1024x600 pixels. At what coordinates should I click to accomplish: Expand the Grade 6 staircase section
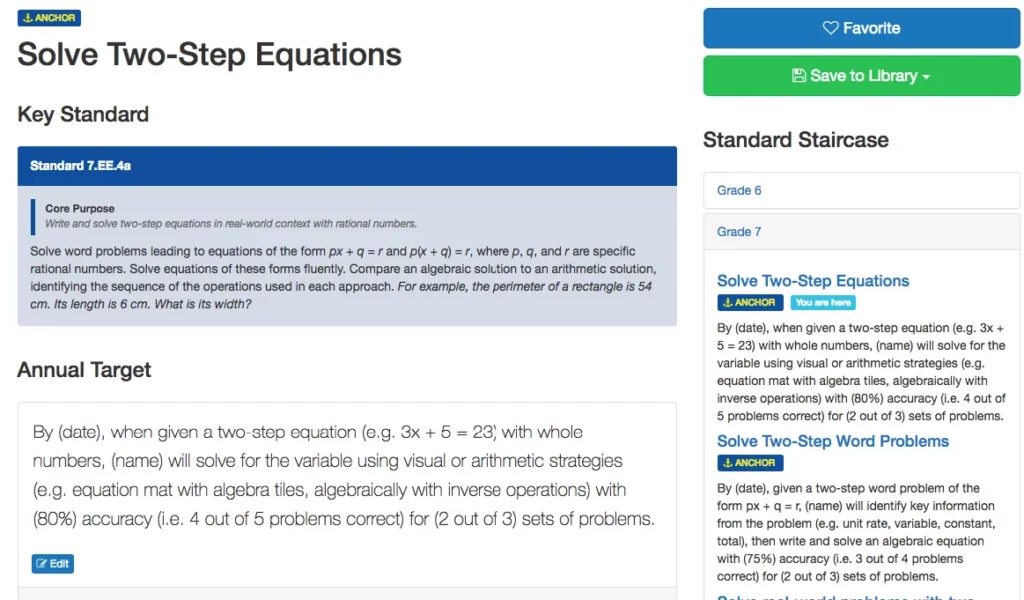(x=740, y=190)
